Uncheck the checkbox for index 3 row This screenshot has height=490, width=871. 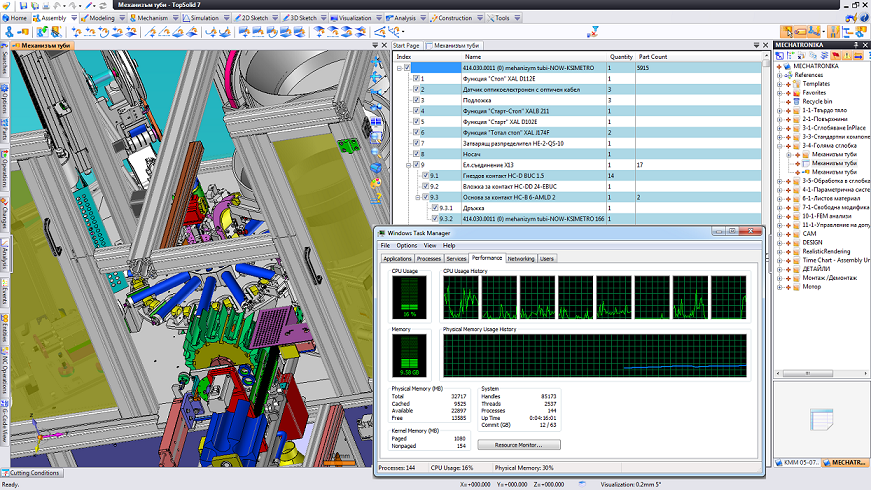416,100
